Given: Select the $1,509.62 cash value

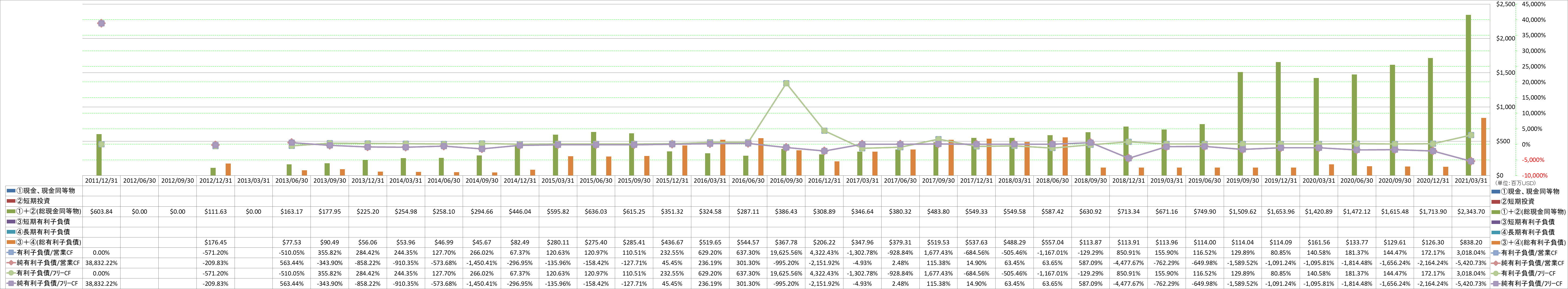Looking at the screenshot, I should [1242, 212].
